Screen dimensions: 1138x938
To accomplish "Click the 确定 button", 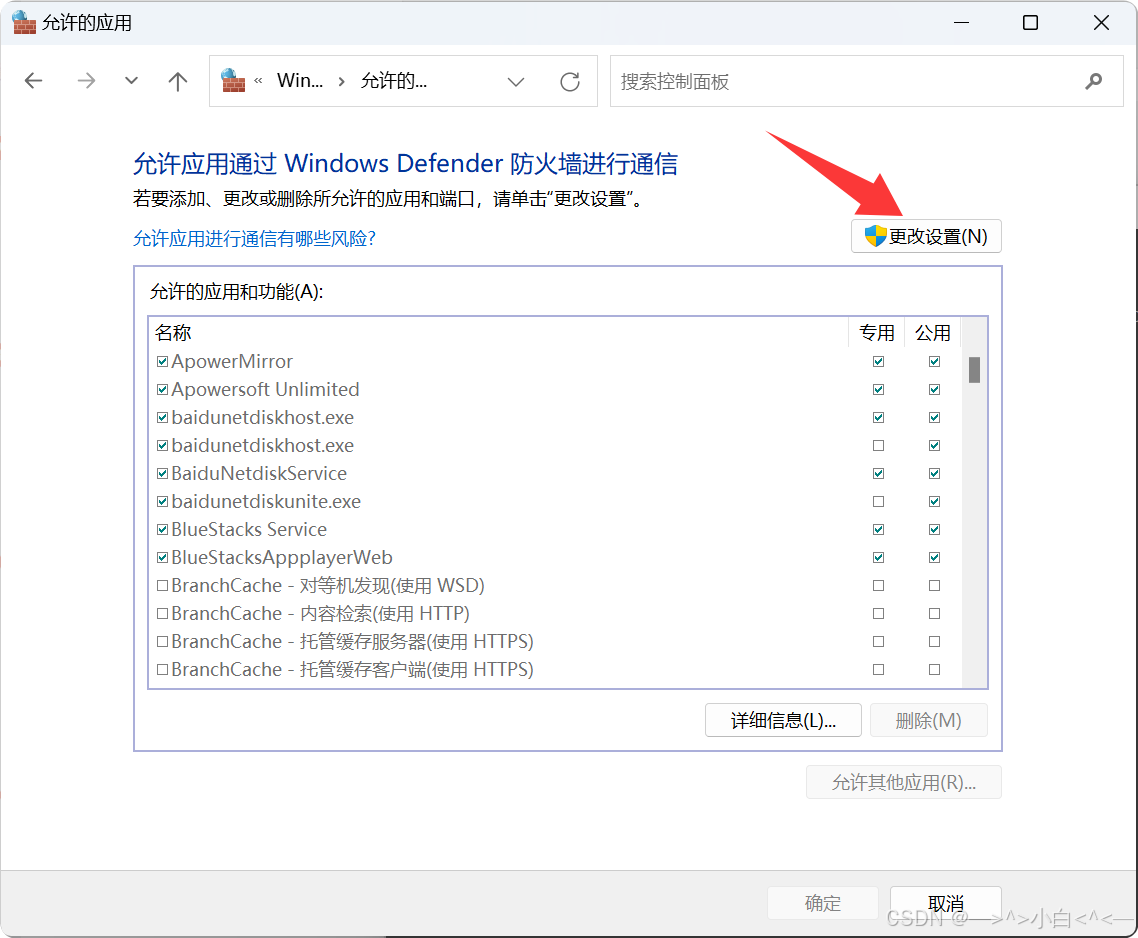I will (822, 903).
